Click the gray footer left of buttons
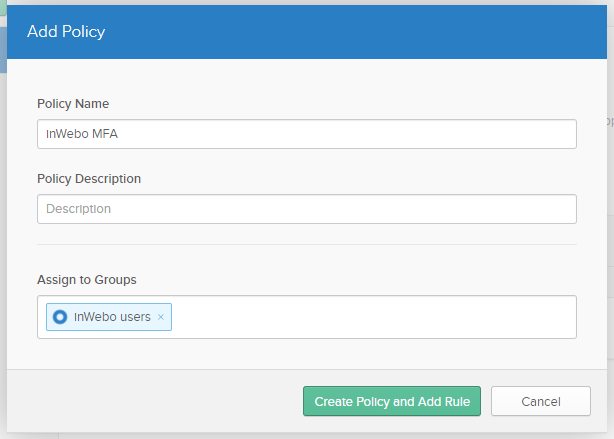614x439 pixels. pos(150,401)
